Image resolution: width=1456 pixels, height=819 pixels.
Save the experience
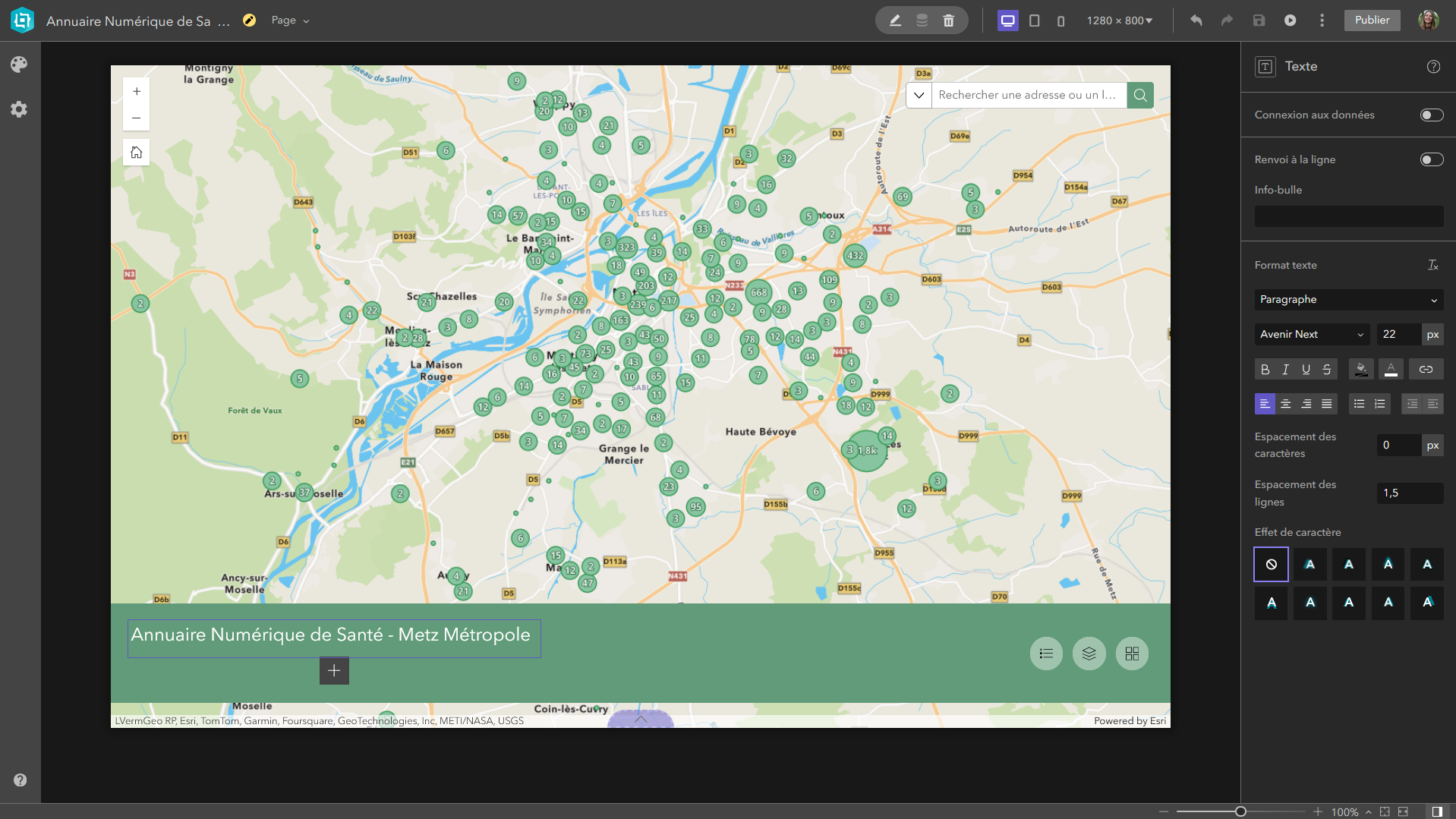click(x=1259, y=20)
